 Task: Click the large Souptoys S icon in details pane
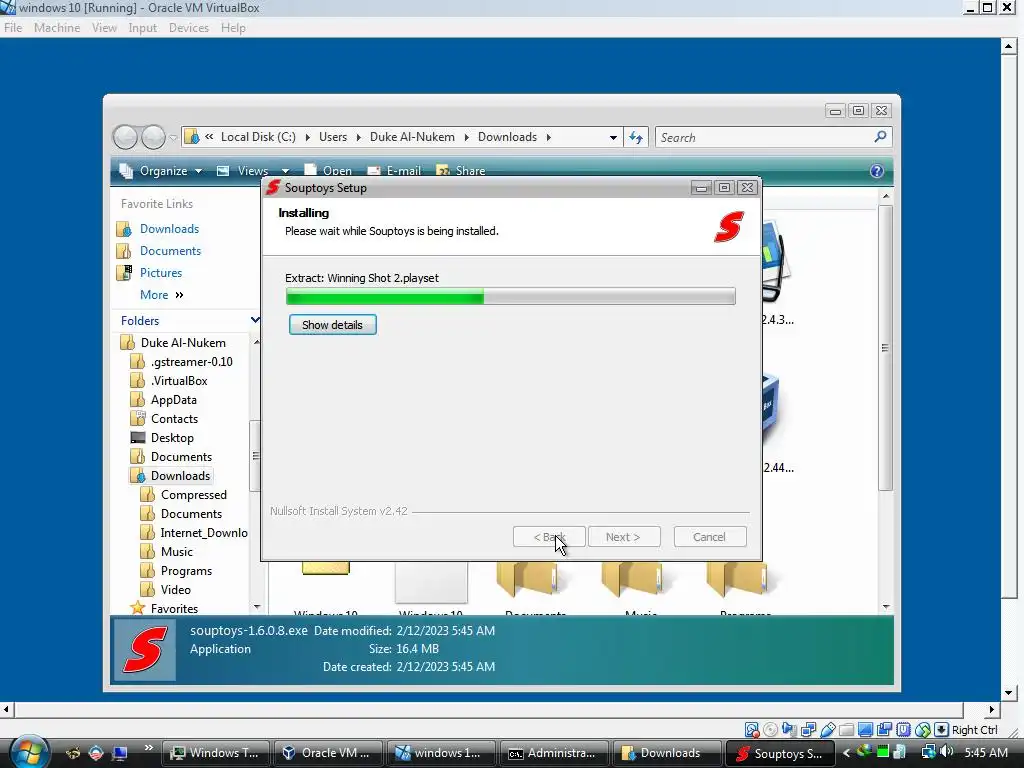click(145, 650)
